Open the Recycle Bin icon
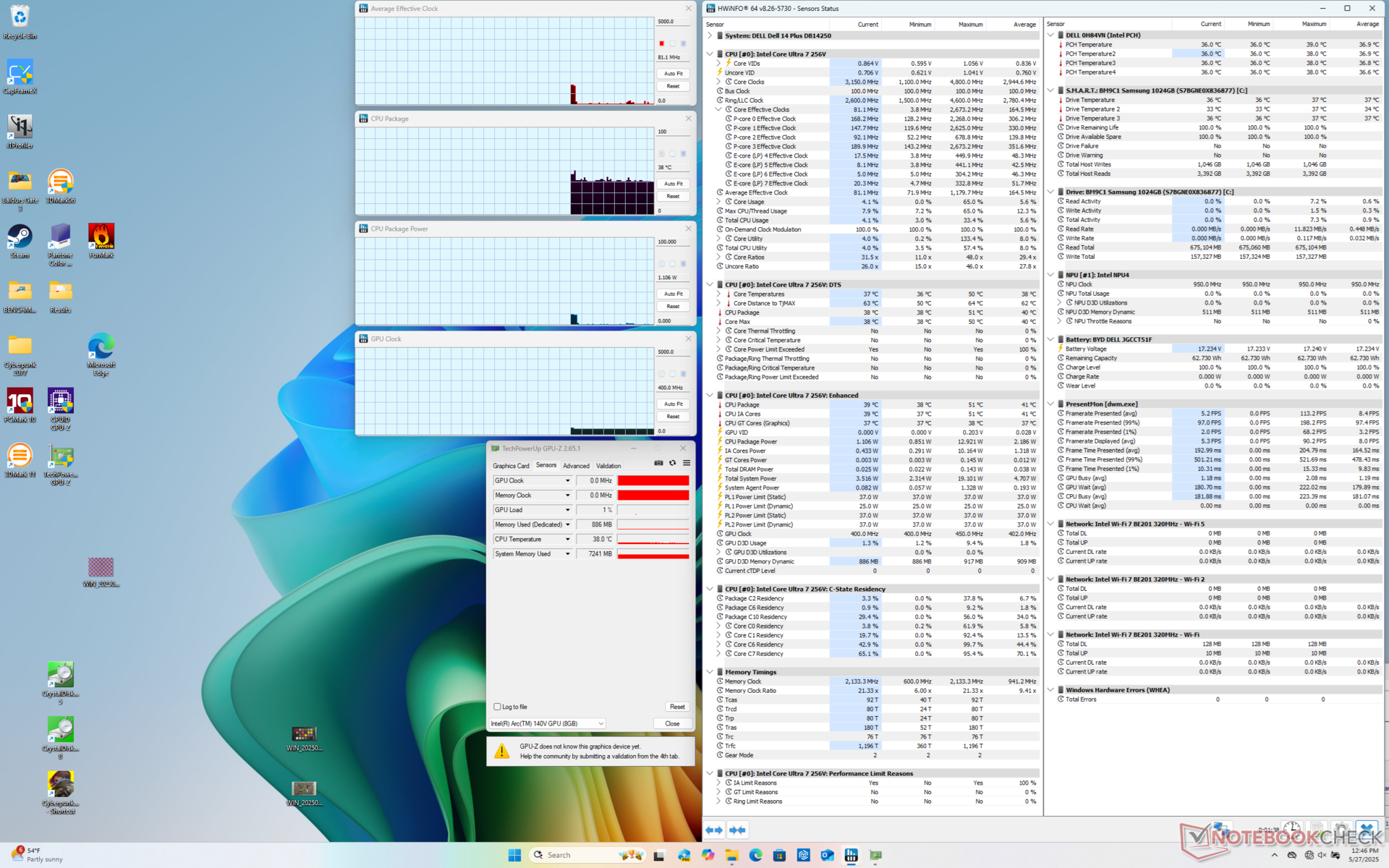This screenshot has width=1389, height=868. [20, 22]
